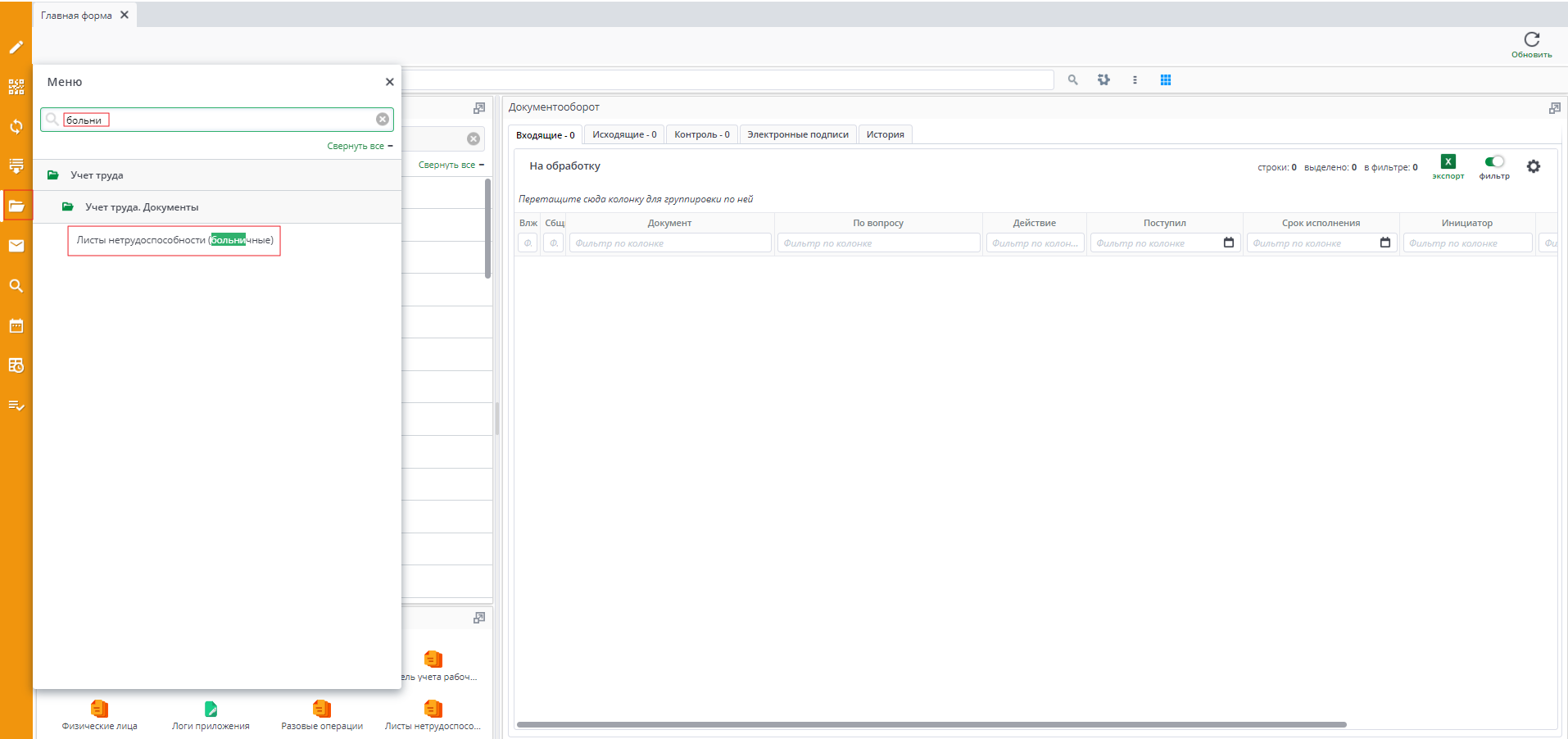Open grid settings gear icon
The height and width of the screenshot is (739, 1568).
coord(1533,166)
